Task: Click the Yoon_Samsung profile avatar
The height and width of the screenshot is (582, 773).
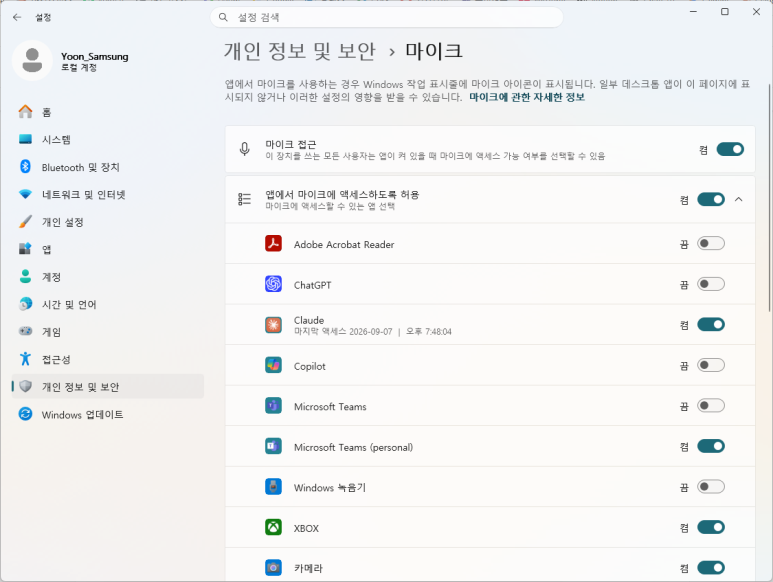Action: (32, 60)
